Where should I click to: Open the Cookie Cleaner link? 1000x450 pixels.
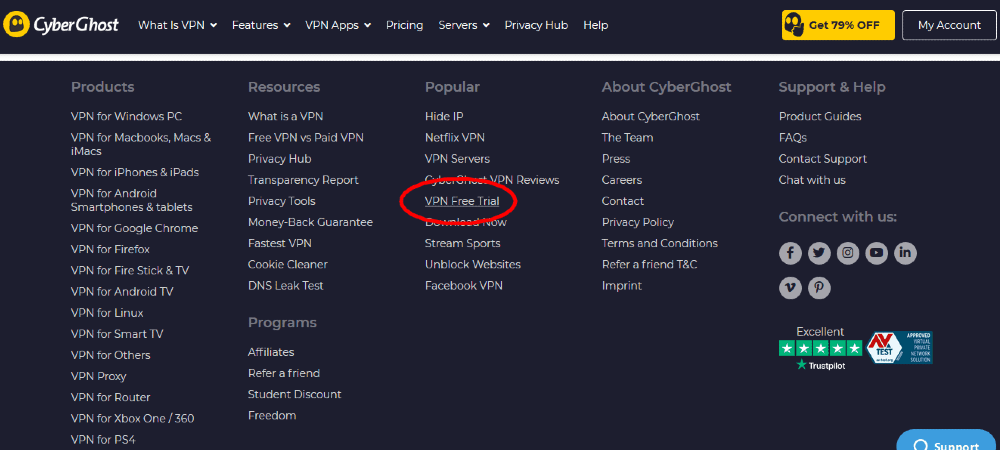coord(288,264)
